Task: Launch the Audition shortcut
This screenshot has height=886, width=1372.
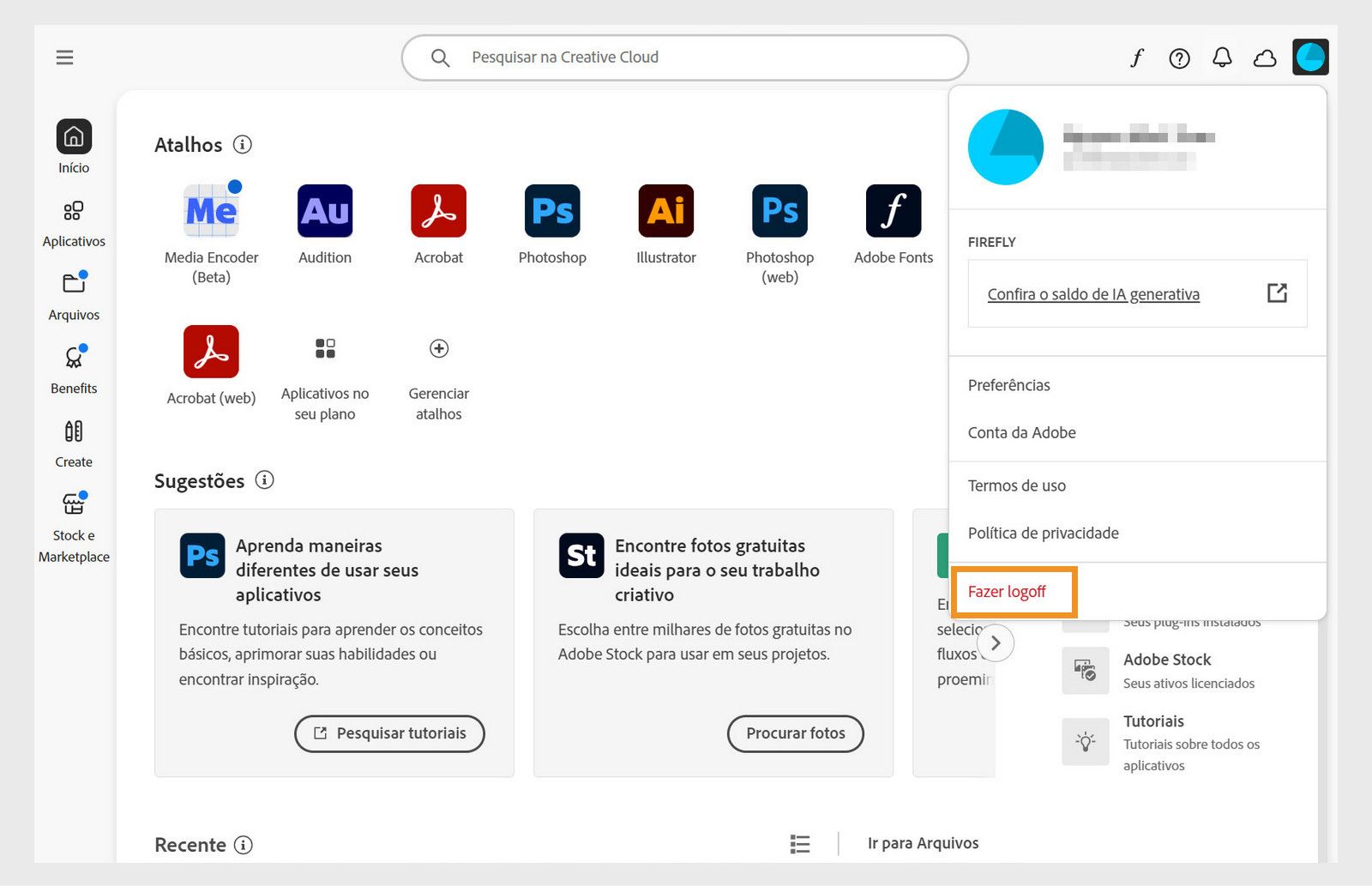Action: point(325,211)
